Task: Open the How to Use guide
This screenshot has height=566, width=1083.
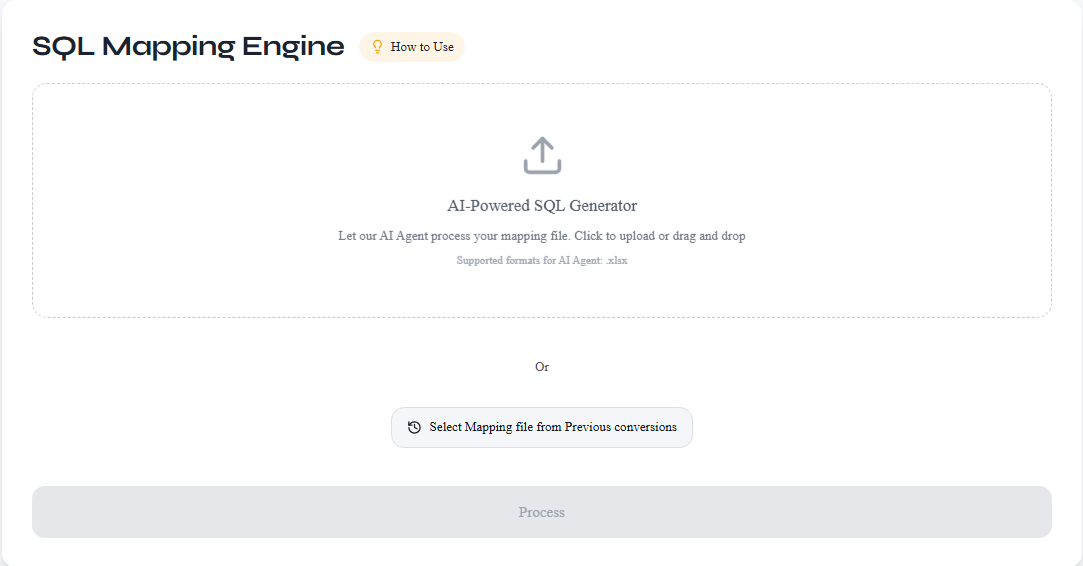Action: tap(412, 47)
